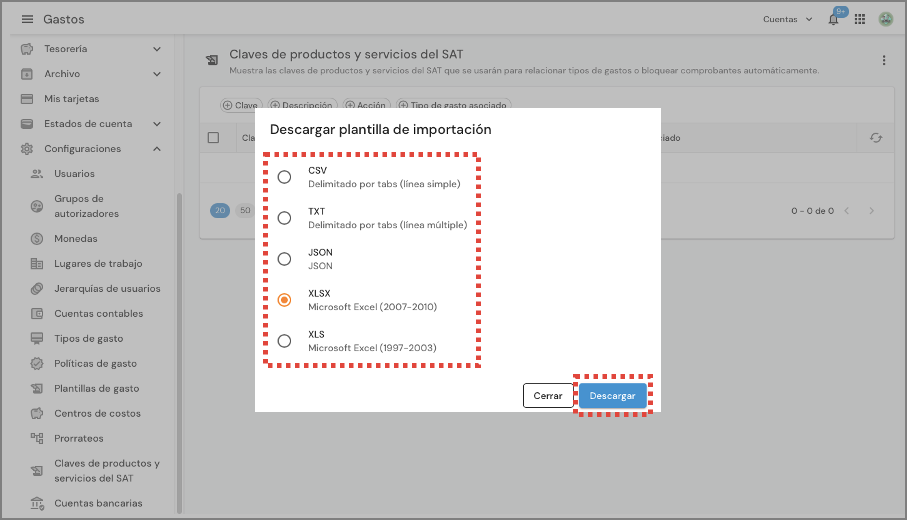Open Tipos de gasto in sidebar
Image resolution: width=907 pixels, height=520 pixels.
click(x=89, y=338)
